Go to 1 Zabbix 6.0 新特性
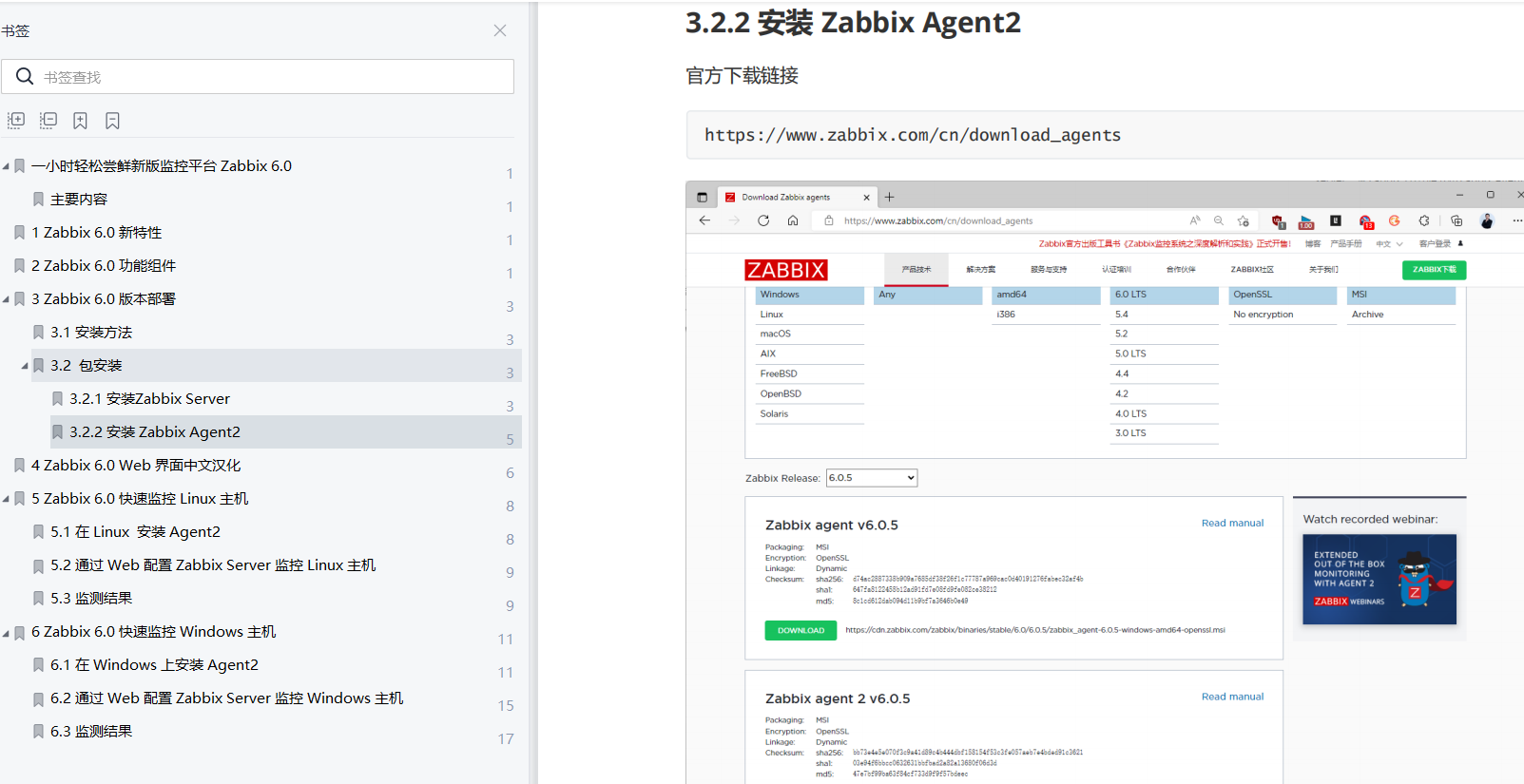The height and width of the screenshot is (784, 1524). (x=96, y=232)
